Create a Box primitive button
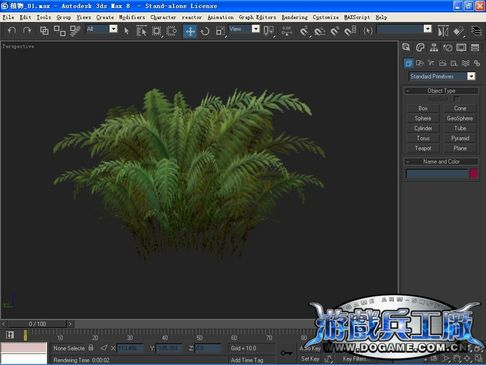 tap(423, 108)
